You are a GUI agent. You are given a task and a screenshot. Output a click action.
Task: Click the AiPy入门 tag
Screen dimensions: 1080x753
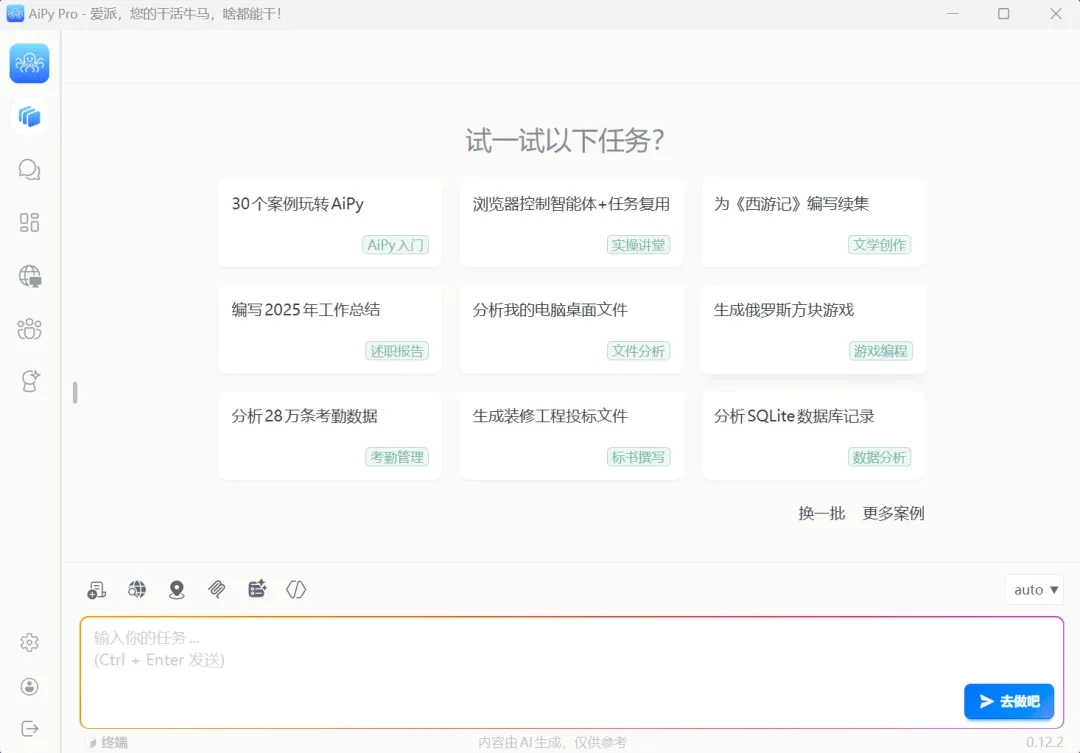pos(395,245)
